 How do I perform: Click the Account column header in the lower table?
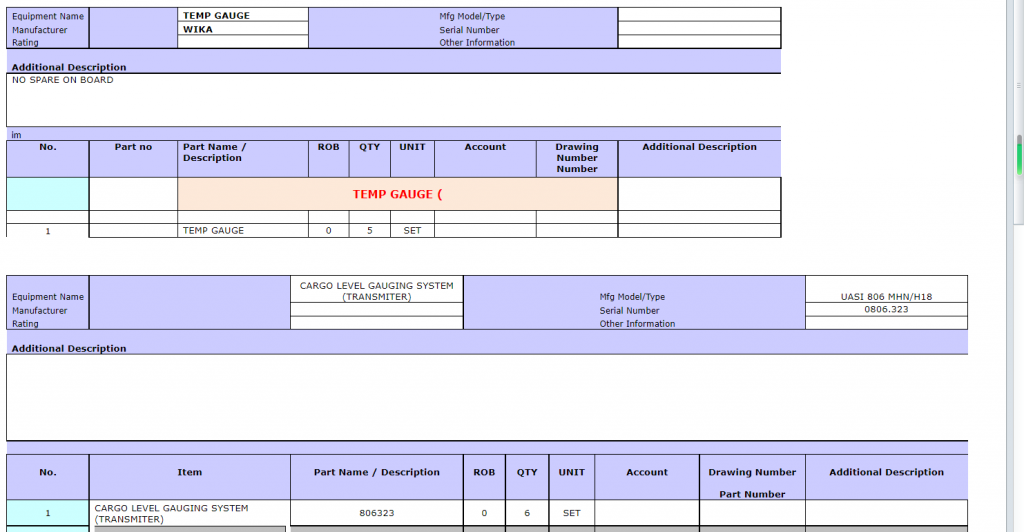pos(647,472)
